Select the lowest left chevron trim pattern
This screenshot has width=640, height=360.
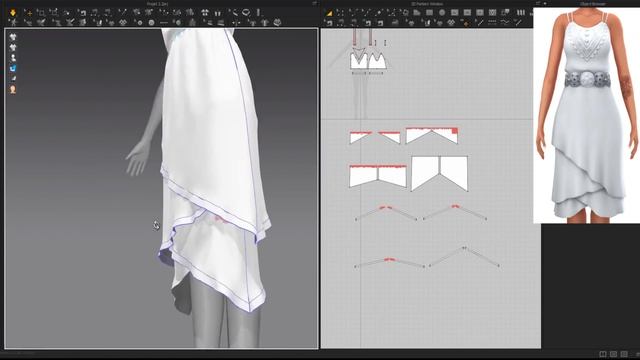point(390,263)
